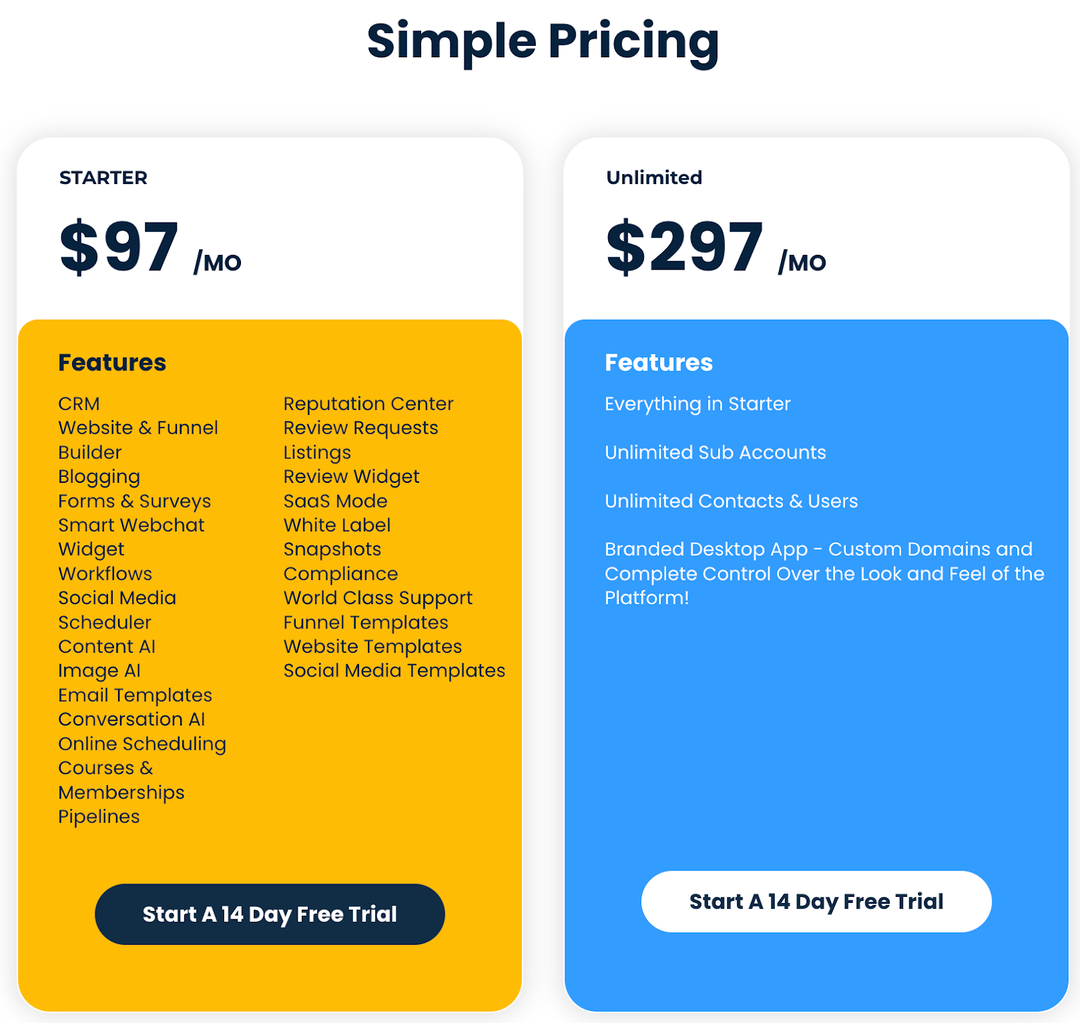Image resolution: width=1080 pixels, height=1023 pixels.
Task: Select the Unlimited plan title
Action: [654, 177]
